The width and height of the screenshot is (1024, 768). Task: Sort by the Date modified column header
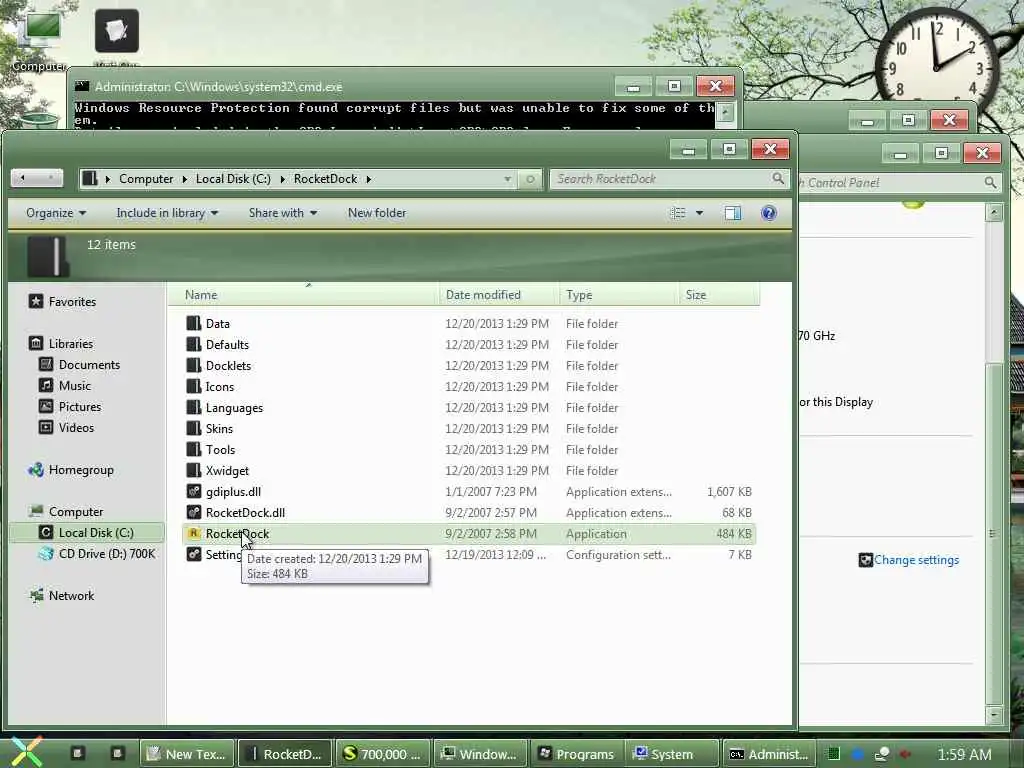[499, 295]
